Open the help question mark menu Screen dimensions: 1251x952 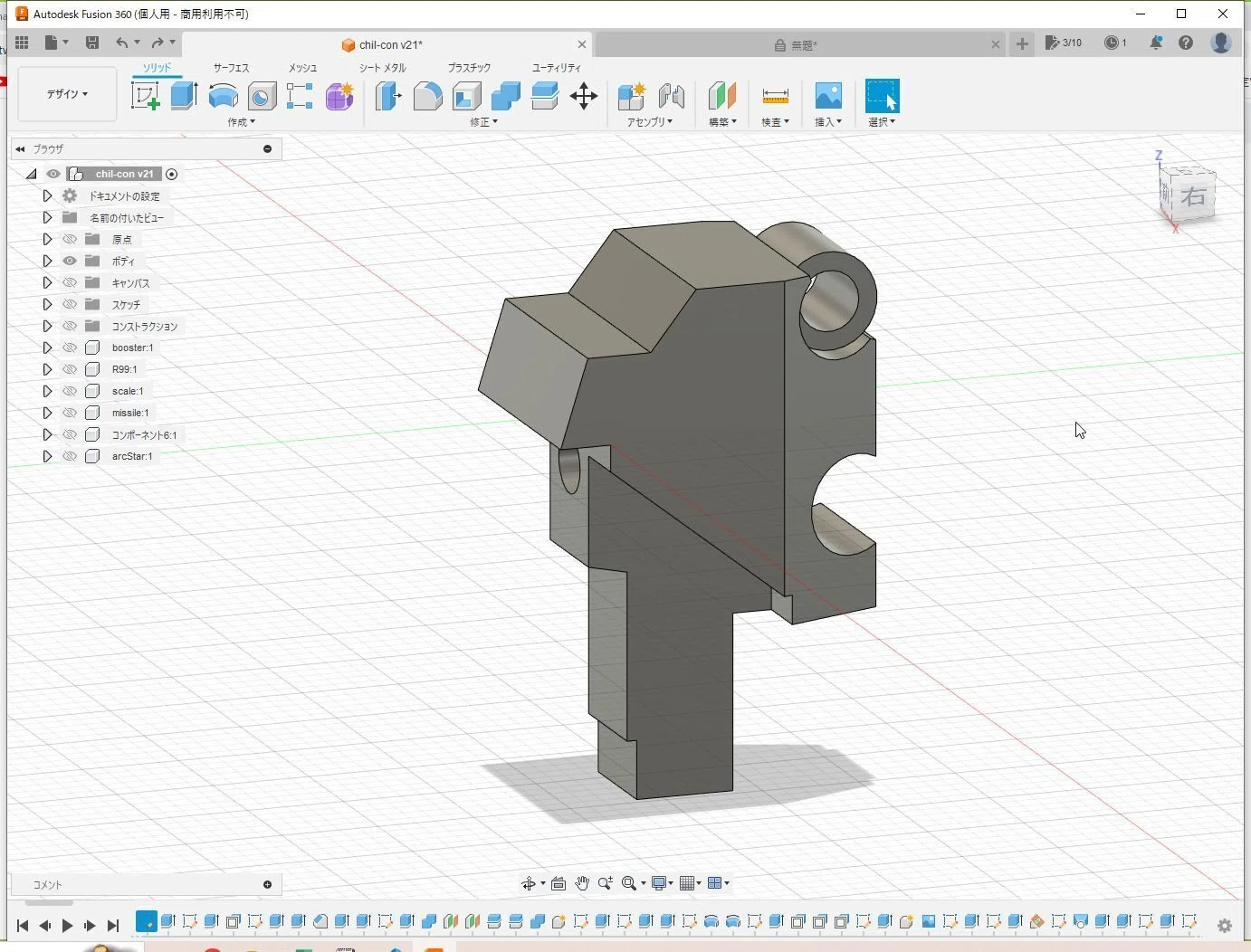pyautogui.click(x=1186, y=43)
